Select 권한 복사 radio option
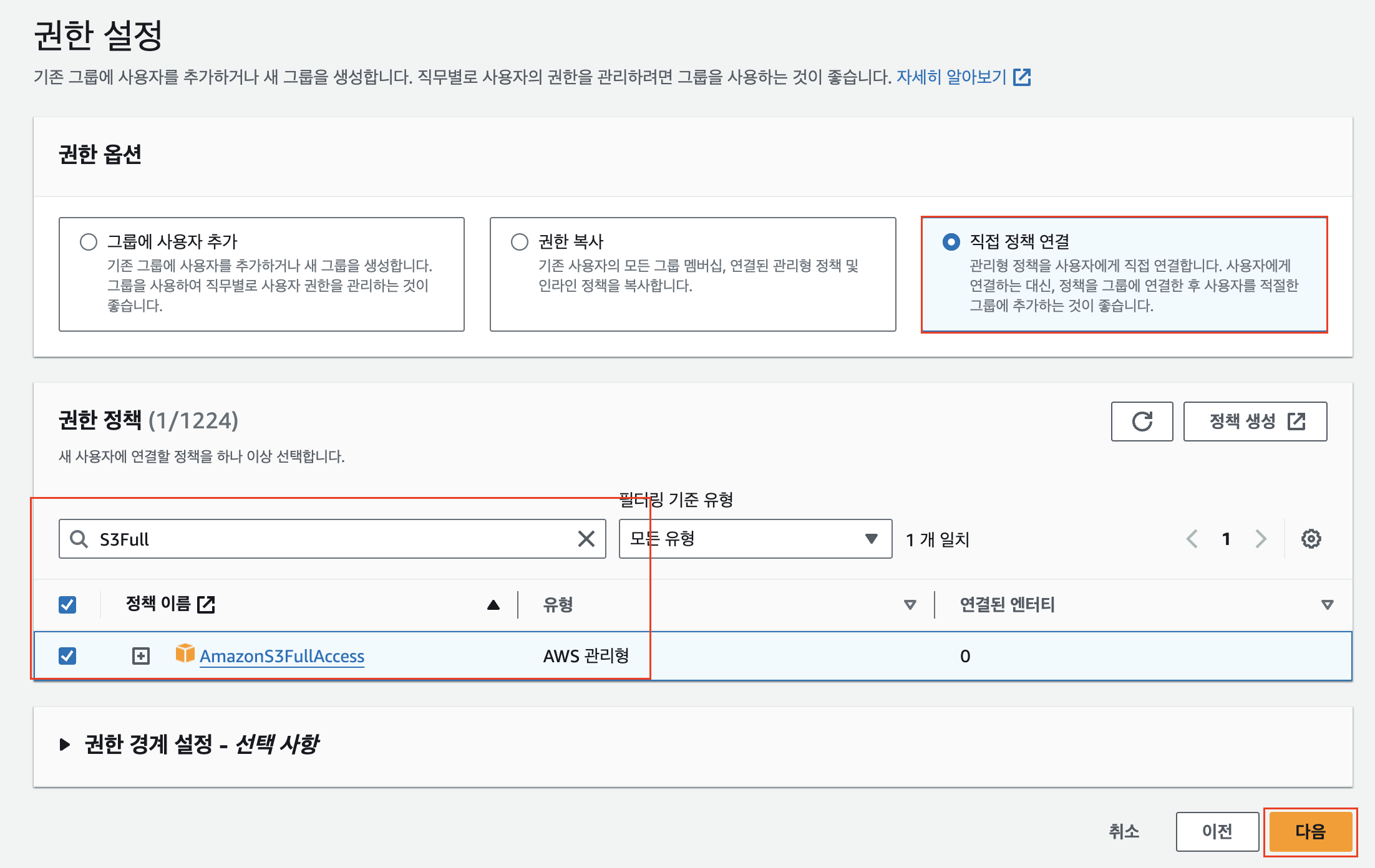 point(520,242)
